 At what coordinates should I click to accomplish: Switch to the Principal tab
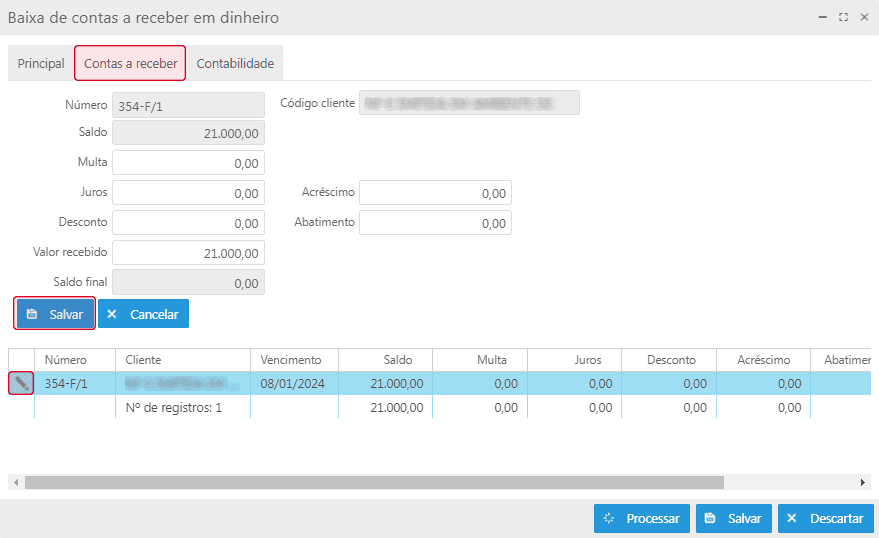(41, 63)
